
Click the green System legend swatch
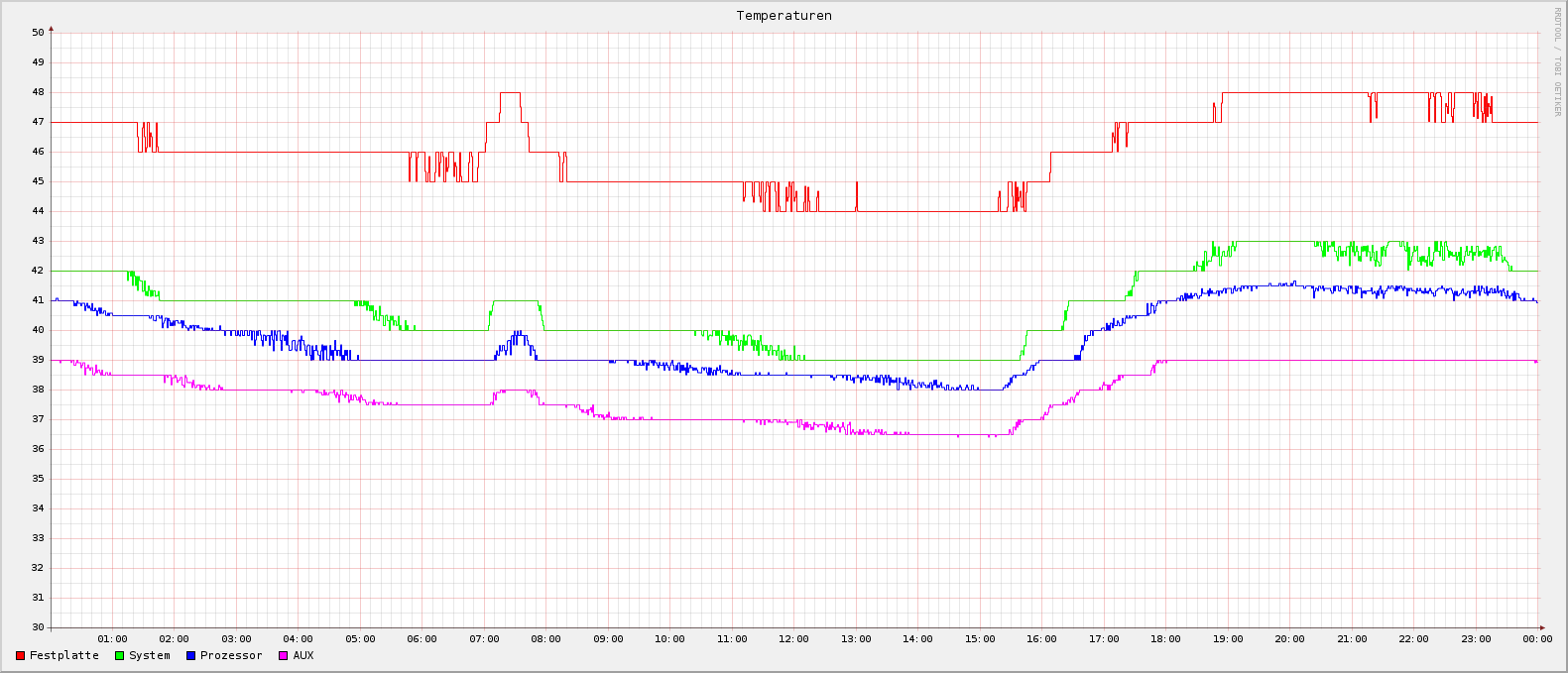pos(120,656)
